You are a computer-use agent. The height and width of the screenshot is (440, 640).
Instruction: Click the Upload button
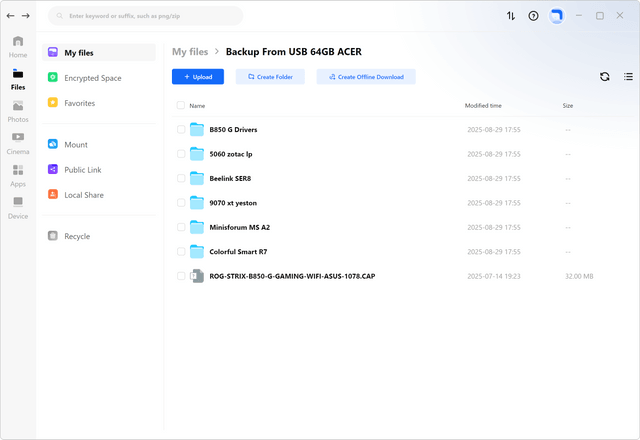coord(198,77)
